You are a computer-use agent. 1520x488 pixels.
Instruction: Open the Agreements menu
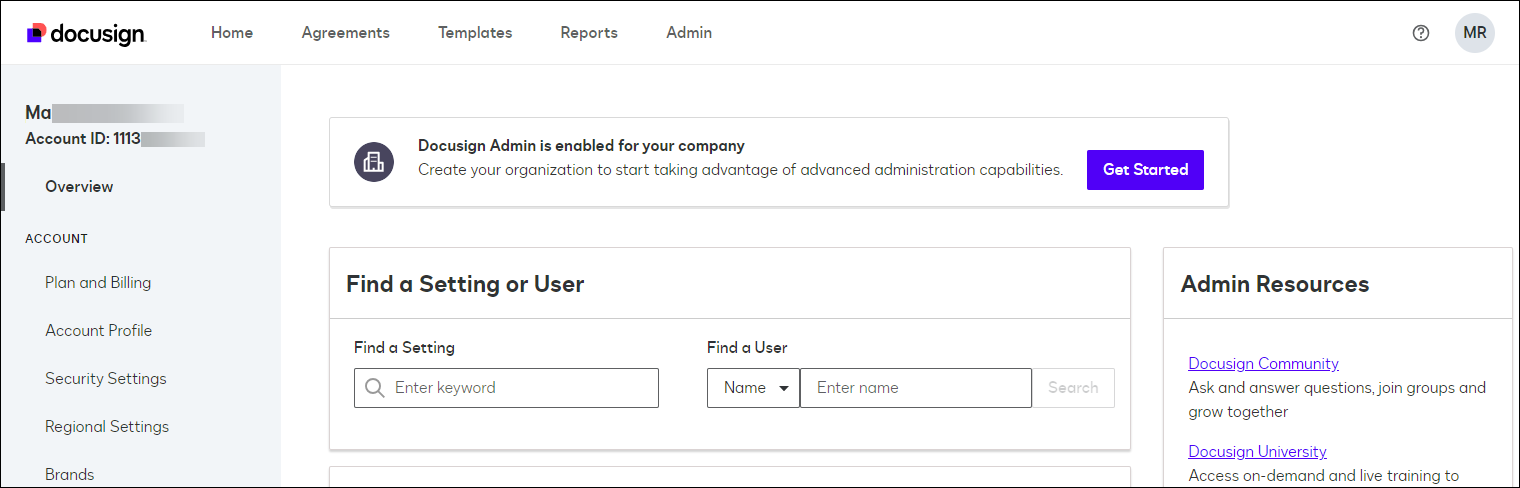pos(346,33)
